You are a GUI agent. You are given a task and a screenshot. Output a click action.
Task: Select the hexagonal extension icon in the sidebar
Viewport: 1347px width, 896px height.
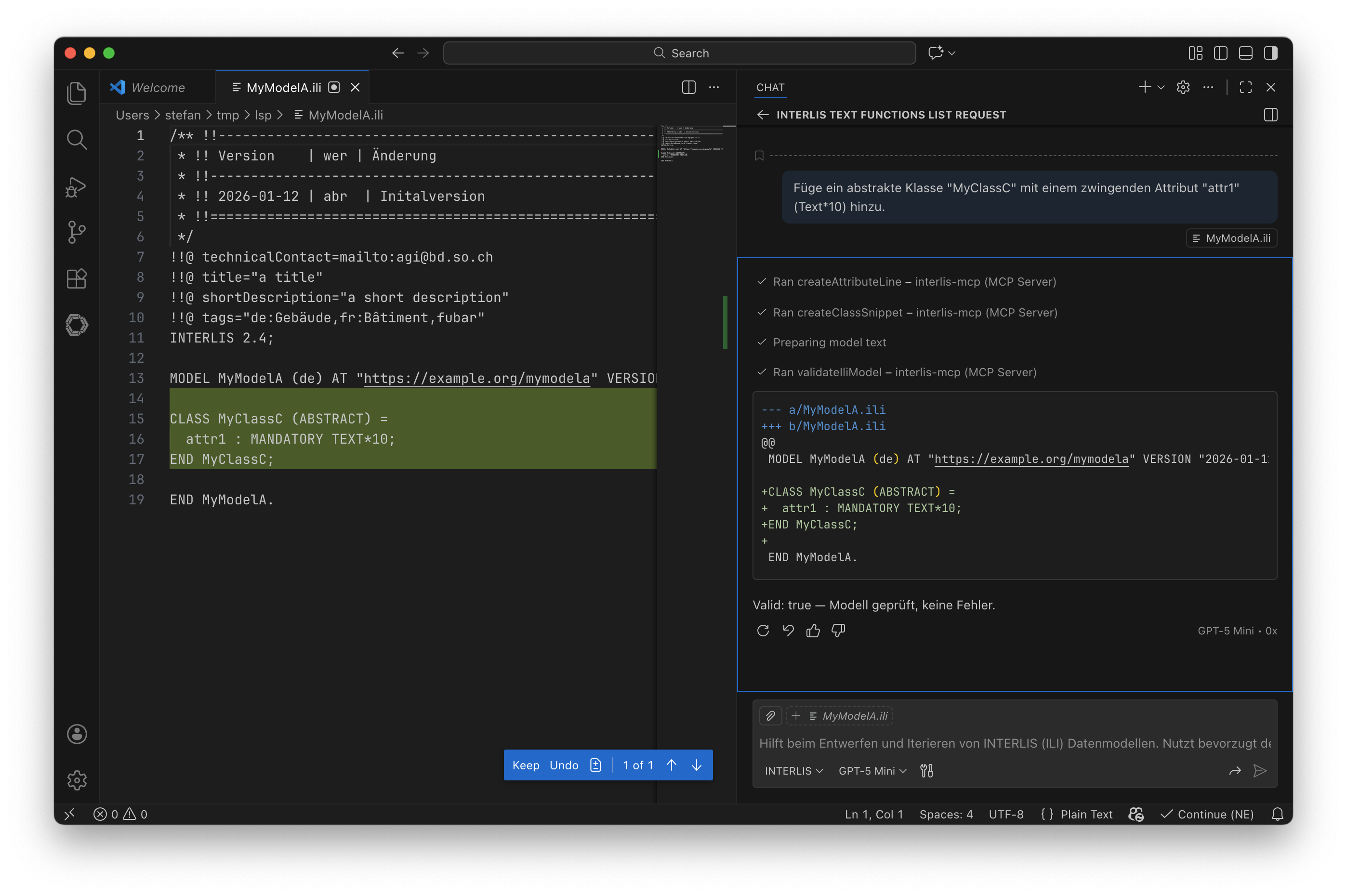pyautogui.click(x=77, y=325)
